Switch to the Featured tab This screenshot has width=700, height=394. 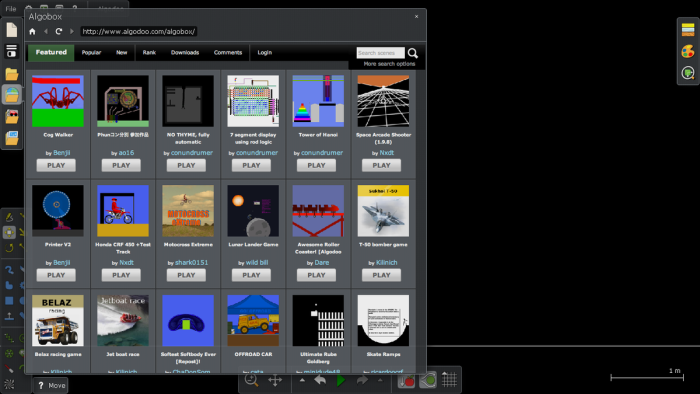51,52
